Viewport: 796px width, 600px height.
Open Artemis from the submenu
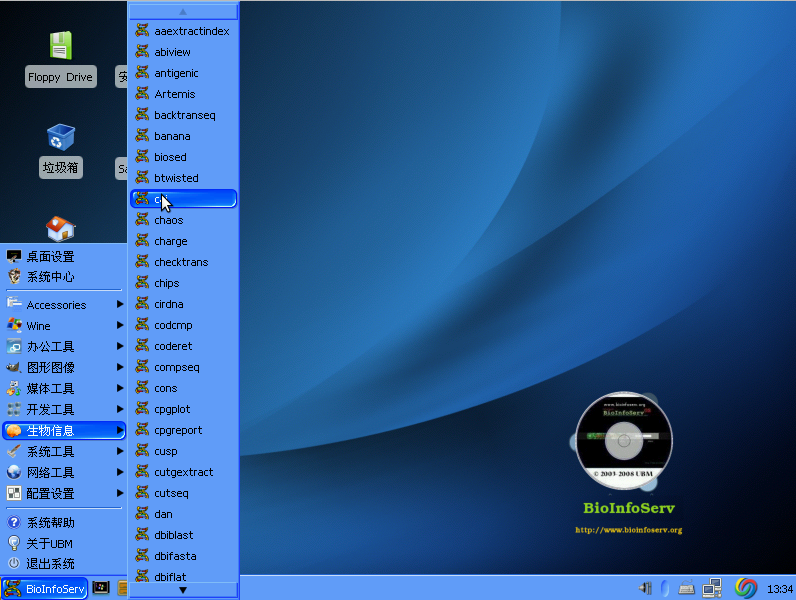(183, 94)
